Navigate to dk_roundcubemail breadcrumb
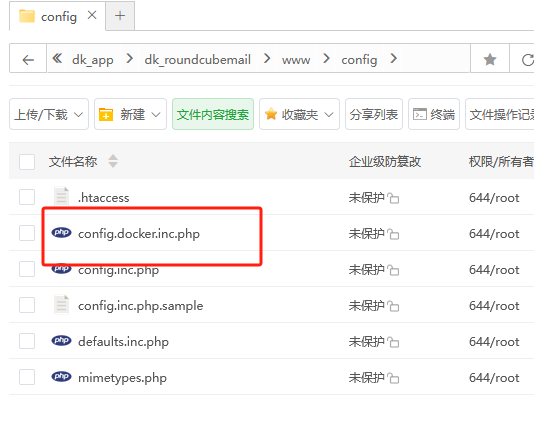534x443 pixels. pyautogui.click(x=198, y=60)
